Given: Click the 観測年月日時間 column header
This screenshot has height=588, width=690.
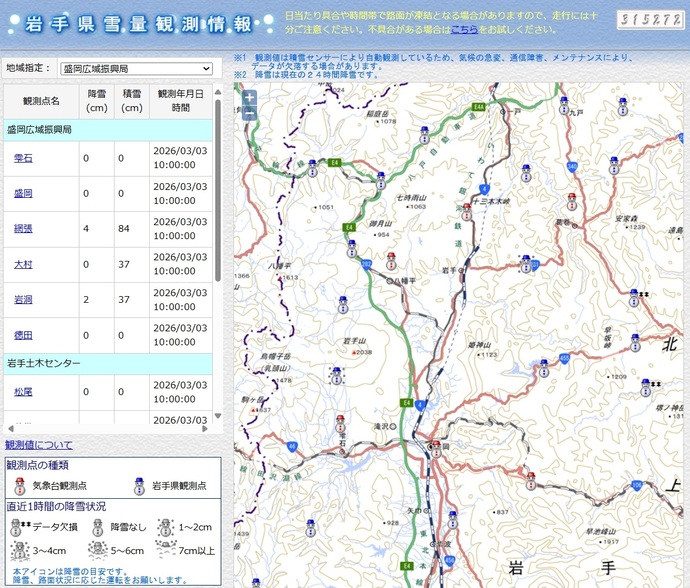Looking at the screenshot, I should coord(180,101).
